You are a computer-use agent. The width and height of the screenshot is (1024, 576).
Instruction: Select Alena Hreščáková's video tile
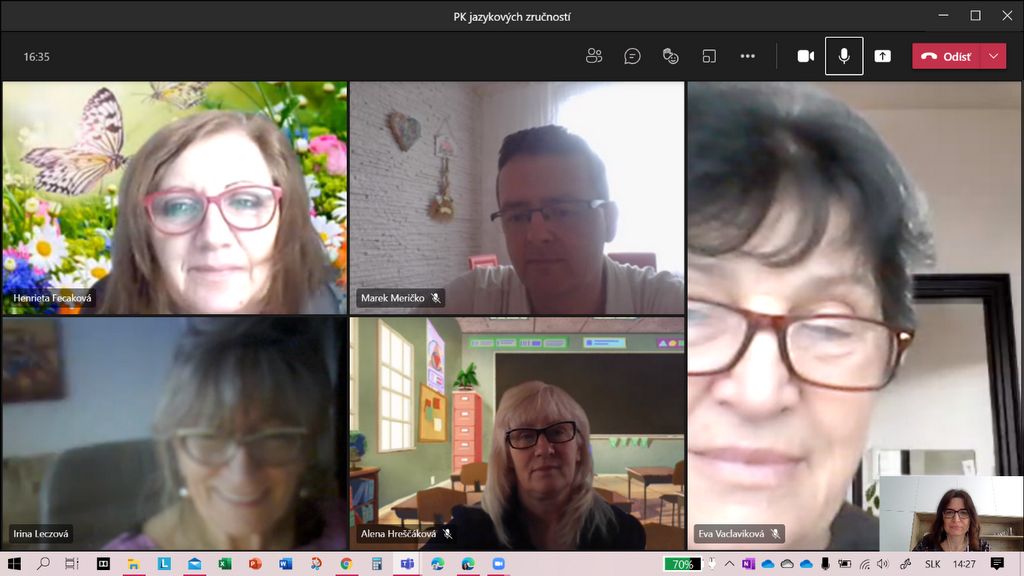click(x=517, y=434)
